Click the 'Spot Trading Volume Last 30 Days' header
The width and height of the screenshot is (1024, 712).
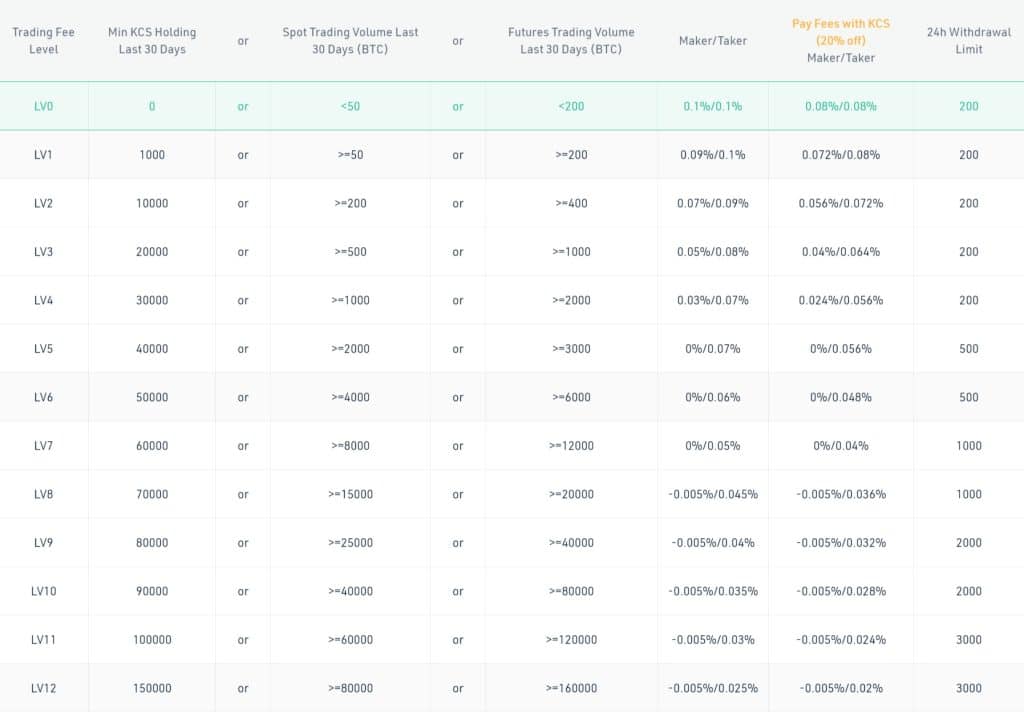350,41
